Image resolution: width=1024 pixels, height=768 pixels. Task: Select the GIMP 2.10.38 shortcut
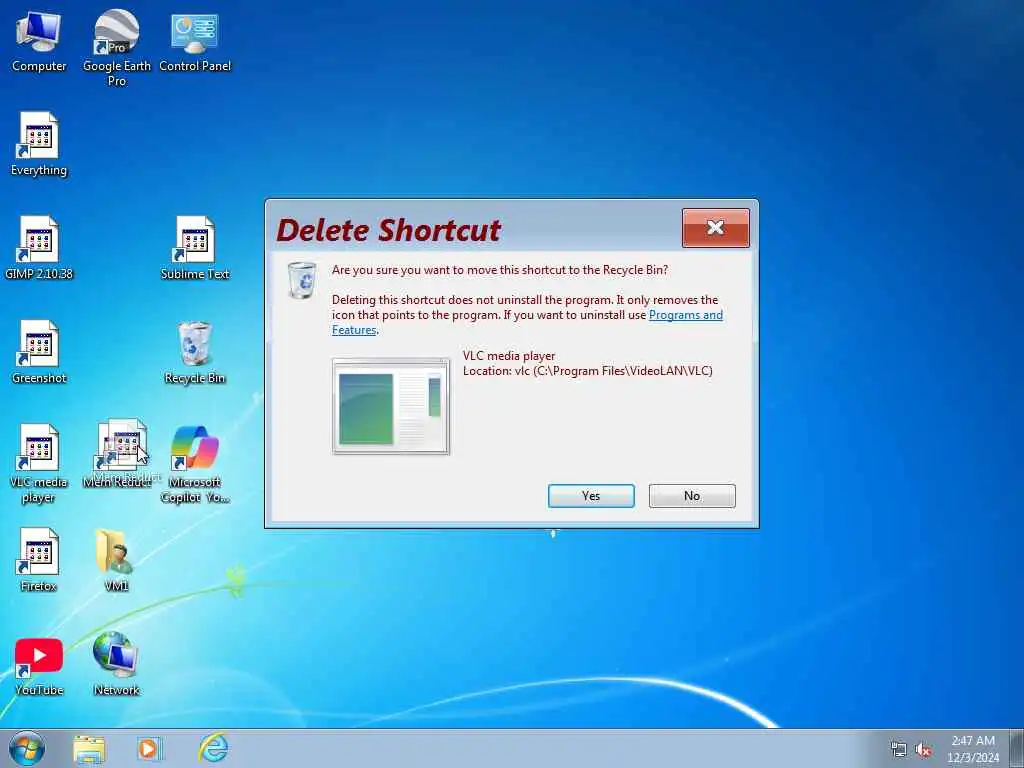pos(39,248)
